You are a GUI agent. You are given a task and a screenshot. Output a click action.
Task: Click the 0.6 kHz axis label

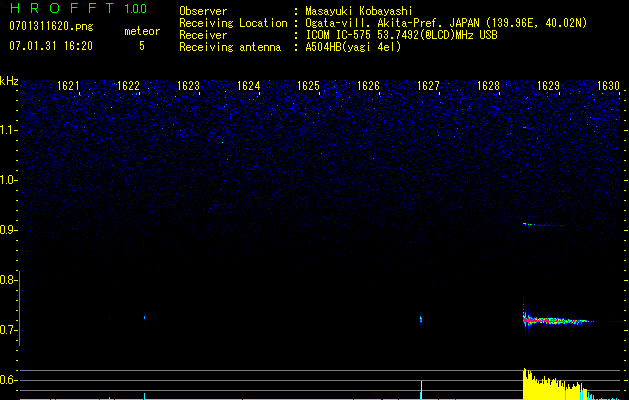click(x=8, y=380)
